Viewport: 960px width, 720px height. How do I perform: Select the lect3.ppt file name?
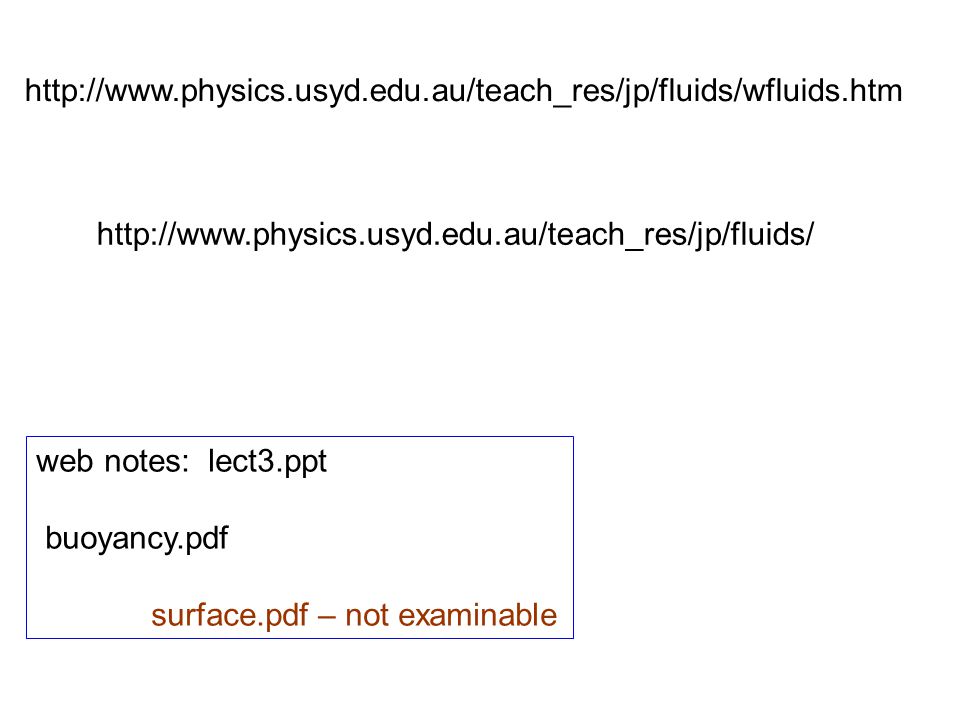coord(268,462)
